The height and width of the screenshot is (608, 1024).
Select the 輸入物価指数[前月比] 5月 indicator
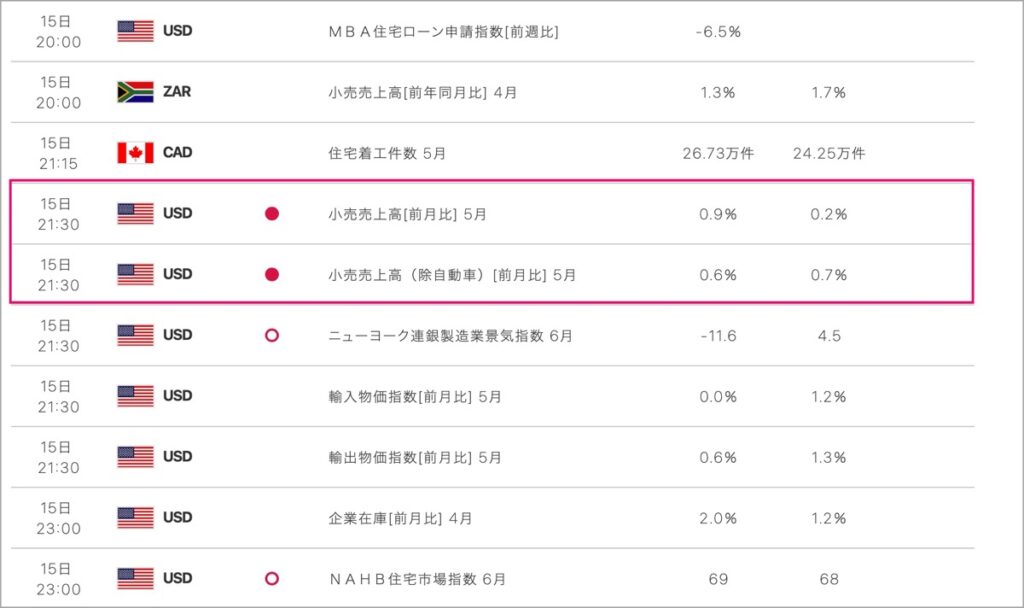click(x=415, y=396)
